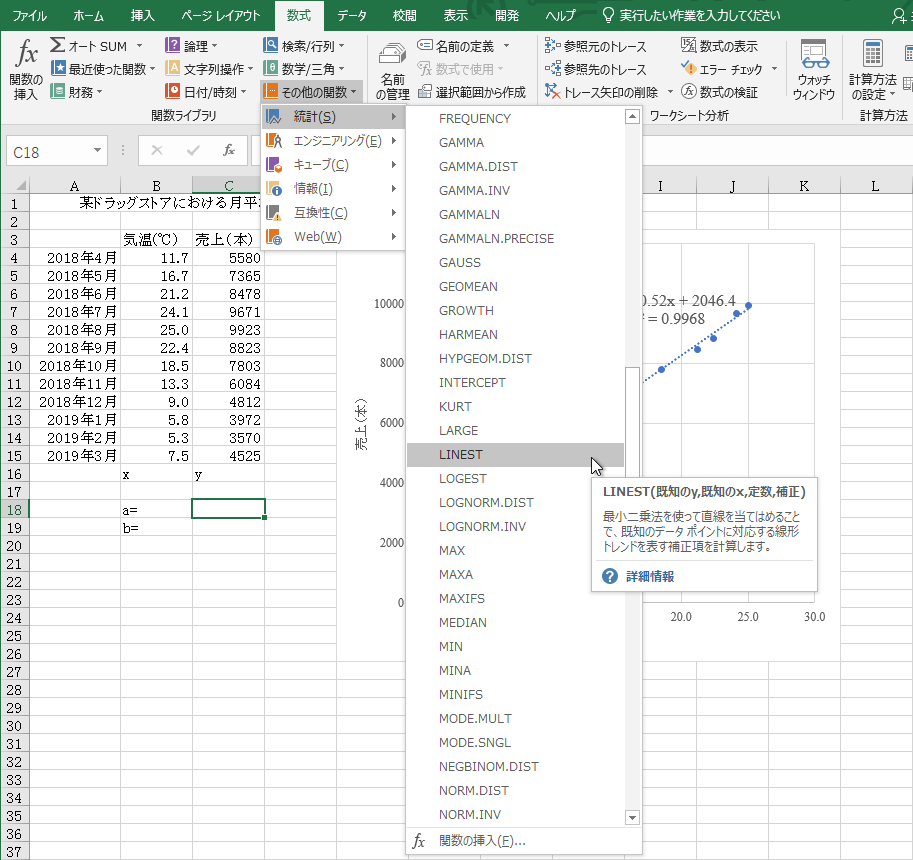Open the Financial (財務) functions list
This screenshot has height=860, width=913.
click(76, 91)
